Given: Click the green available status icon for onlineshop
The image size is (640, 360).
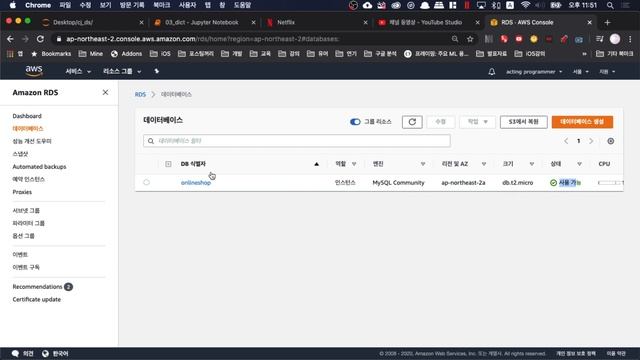Looking at the screenshot, I should click(x=553, y=182).
